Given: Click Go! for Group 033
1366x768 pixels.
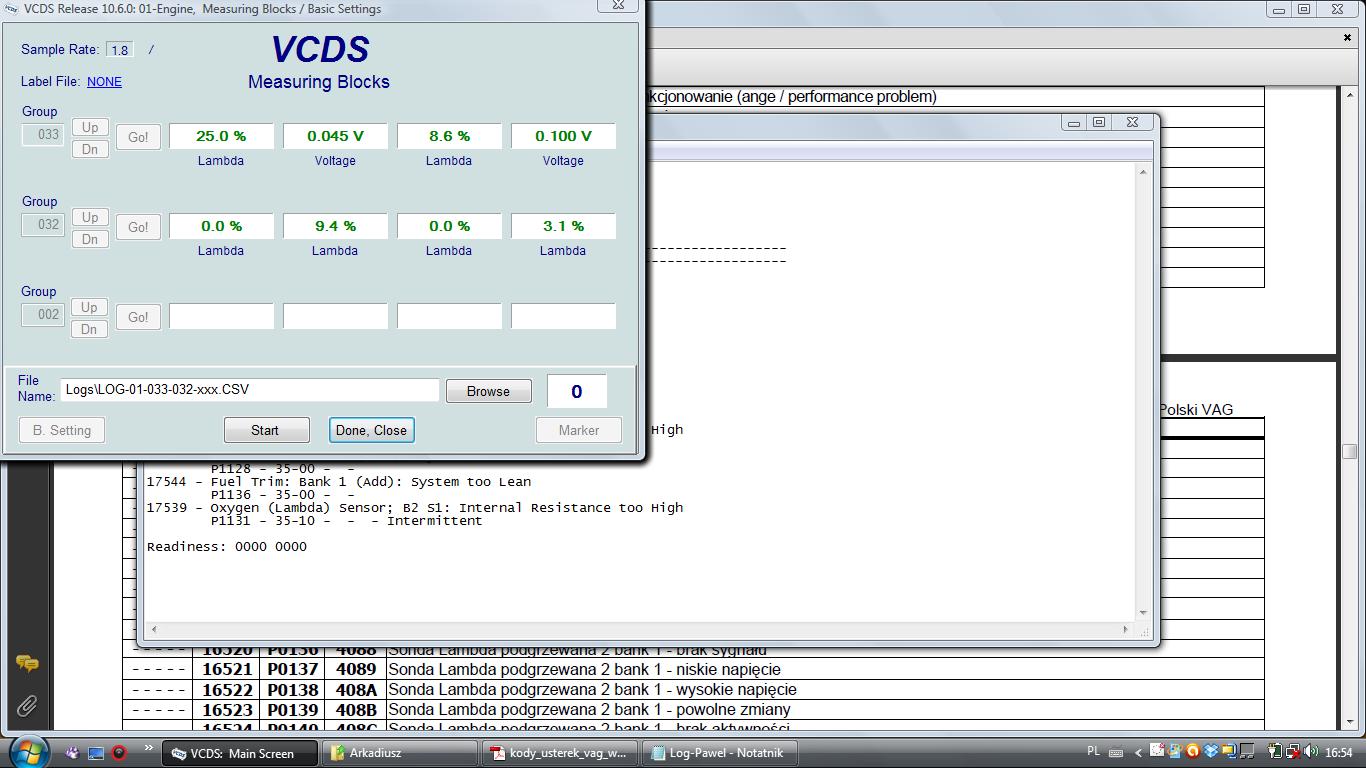Looking at the screenshot, I should coord(138,137).
